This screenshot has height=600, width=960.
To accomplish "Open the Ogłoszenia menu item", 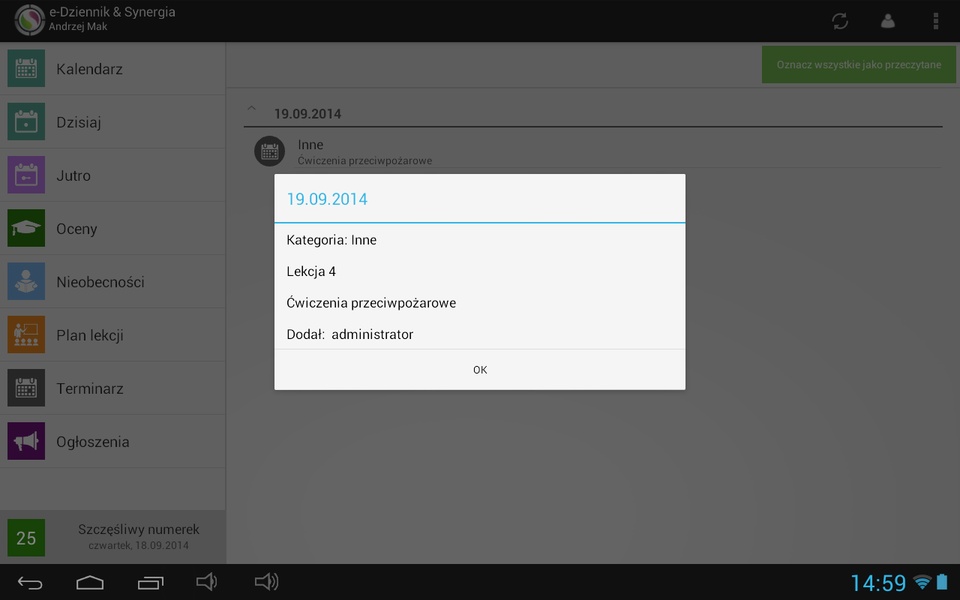I will (x=113, y=441).
